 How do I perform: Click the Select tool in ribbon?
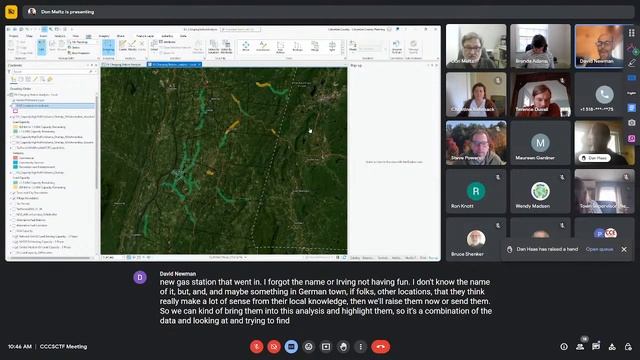coord(154,46)
